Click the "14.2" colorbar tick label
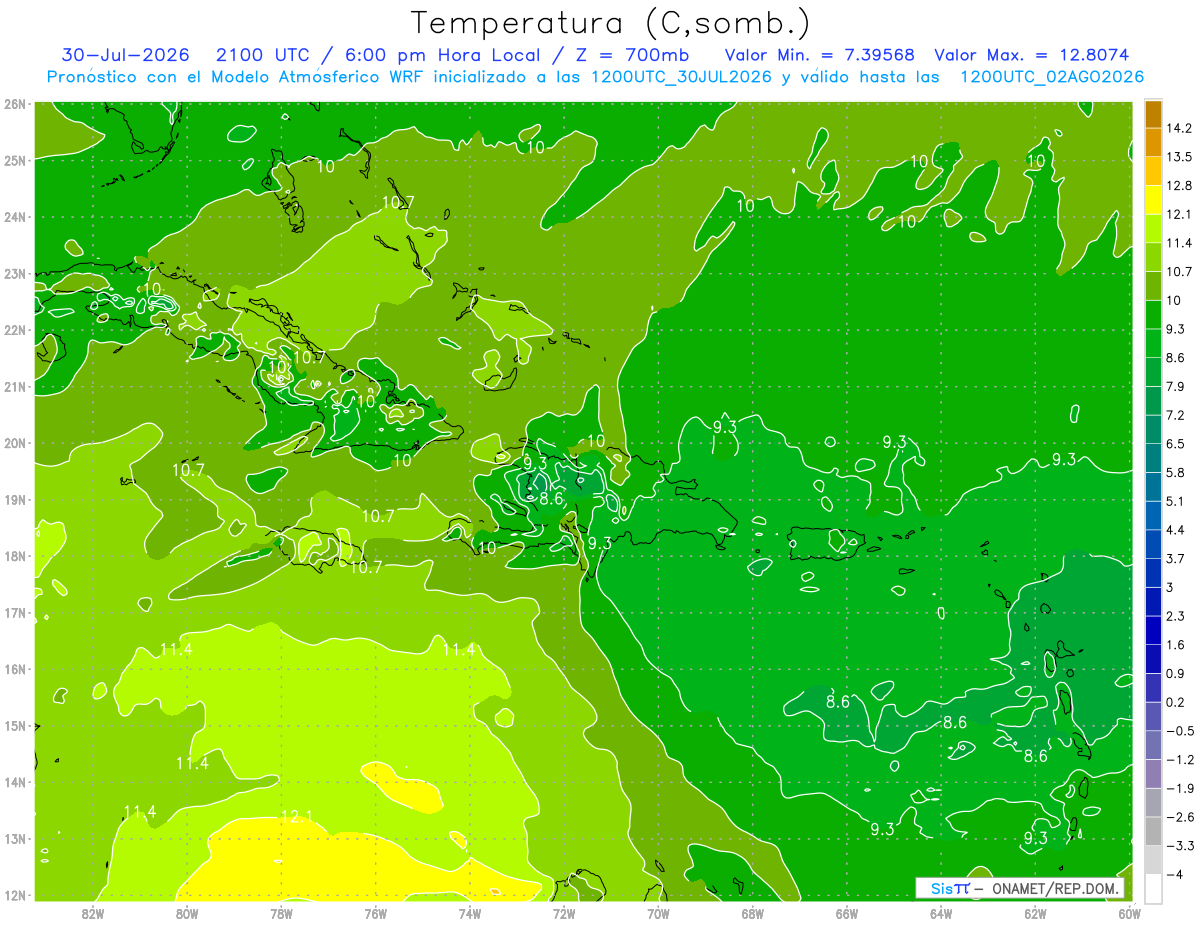The image size is (1200, 927). point(1178,128)
